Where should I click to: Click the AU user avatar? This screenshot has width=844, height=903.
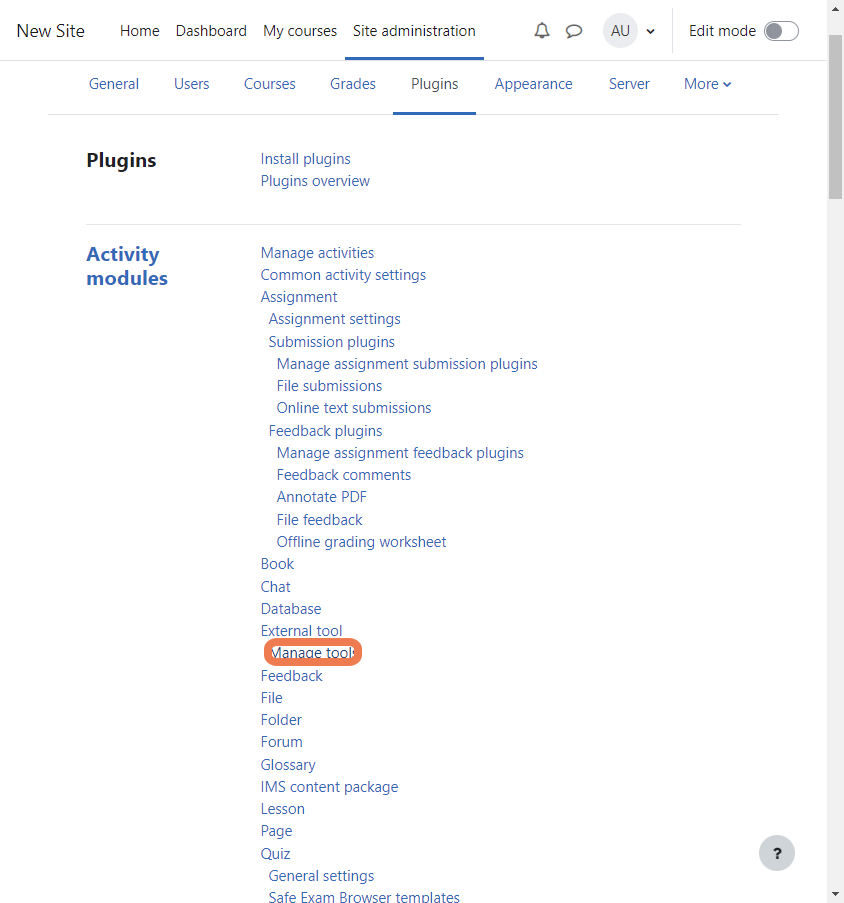point(620,31)
